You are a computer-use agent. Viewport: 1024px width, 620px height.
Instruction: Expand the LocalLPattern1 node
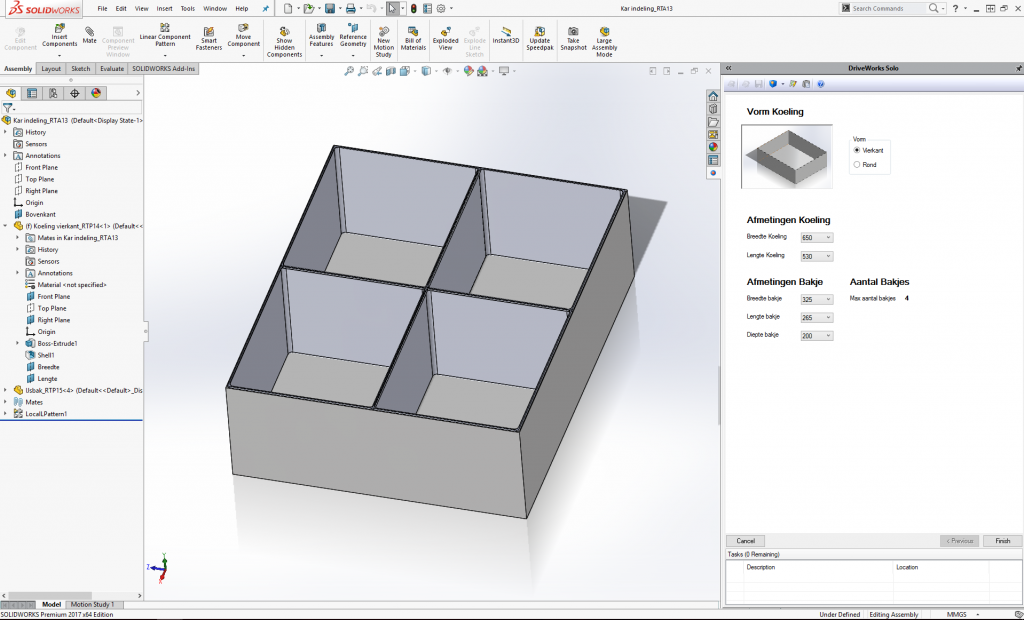pos(5,414)
